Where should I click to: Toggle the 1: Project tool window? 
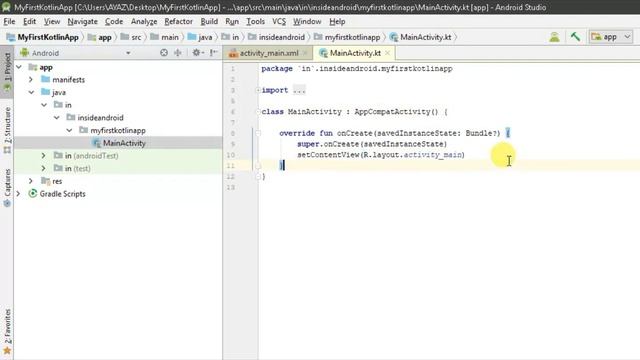pos(7,72)
